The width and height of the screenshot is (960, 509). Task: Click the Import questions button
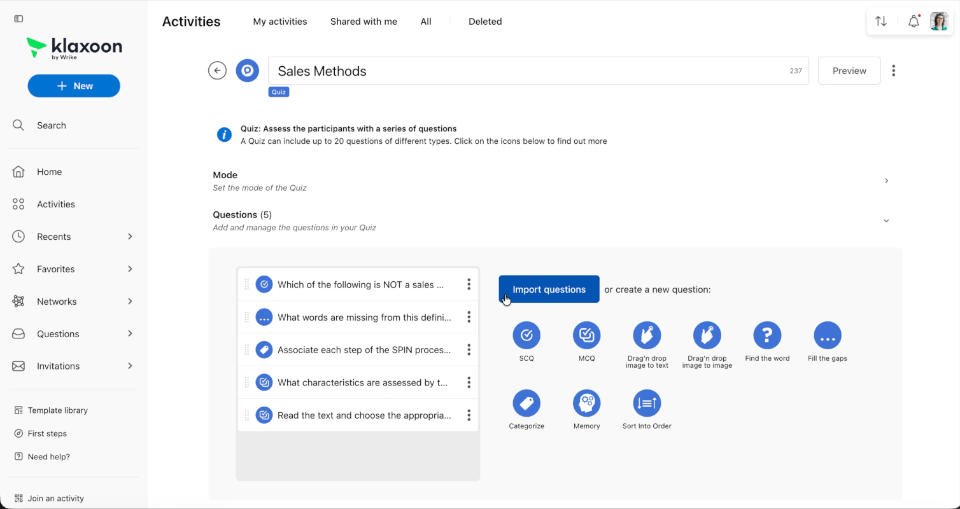[549, 289]
